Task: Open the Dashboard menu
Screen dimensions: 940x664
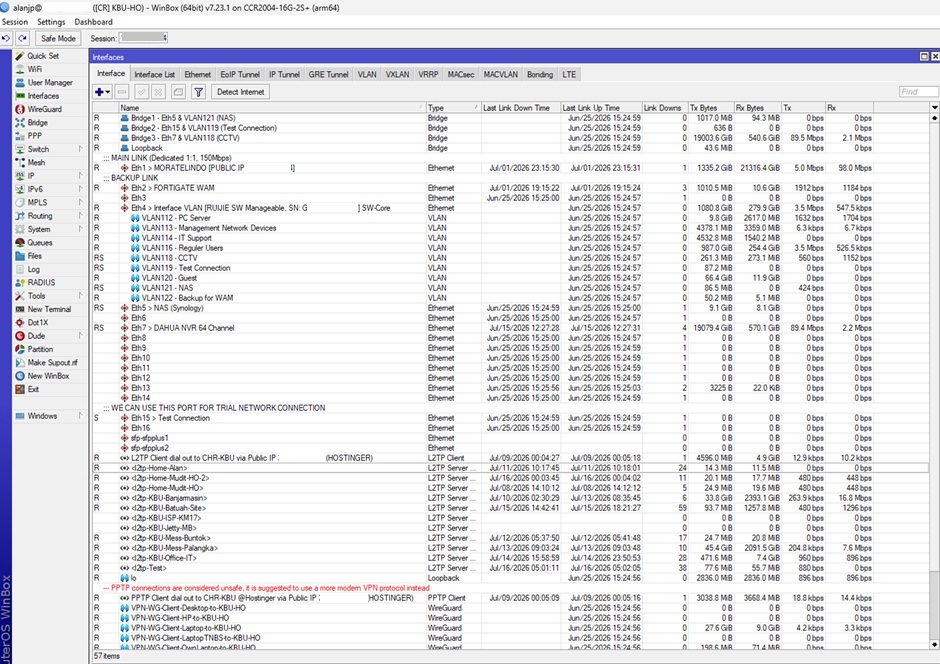Action: point(94,22)
